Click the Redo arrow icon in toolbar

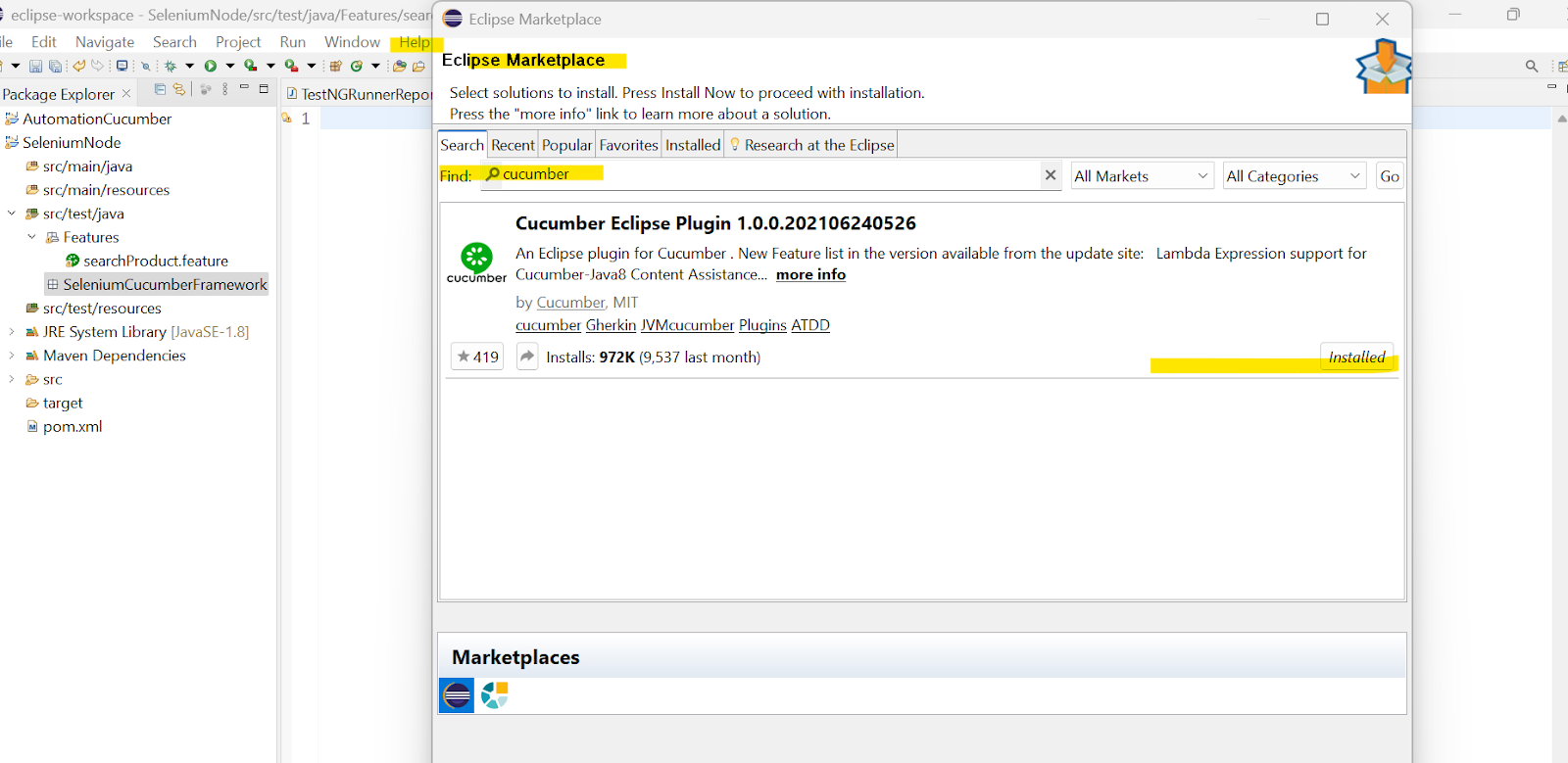97,66
